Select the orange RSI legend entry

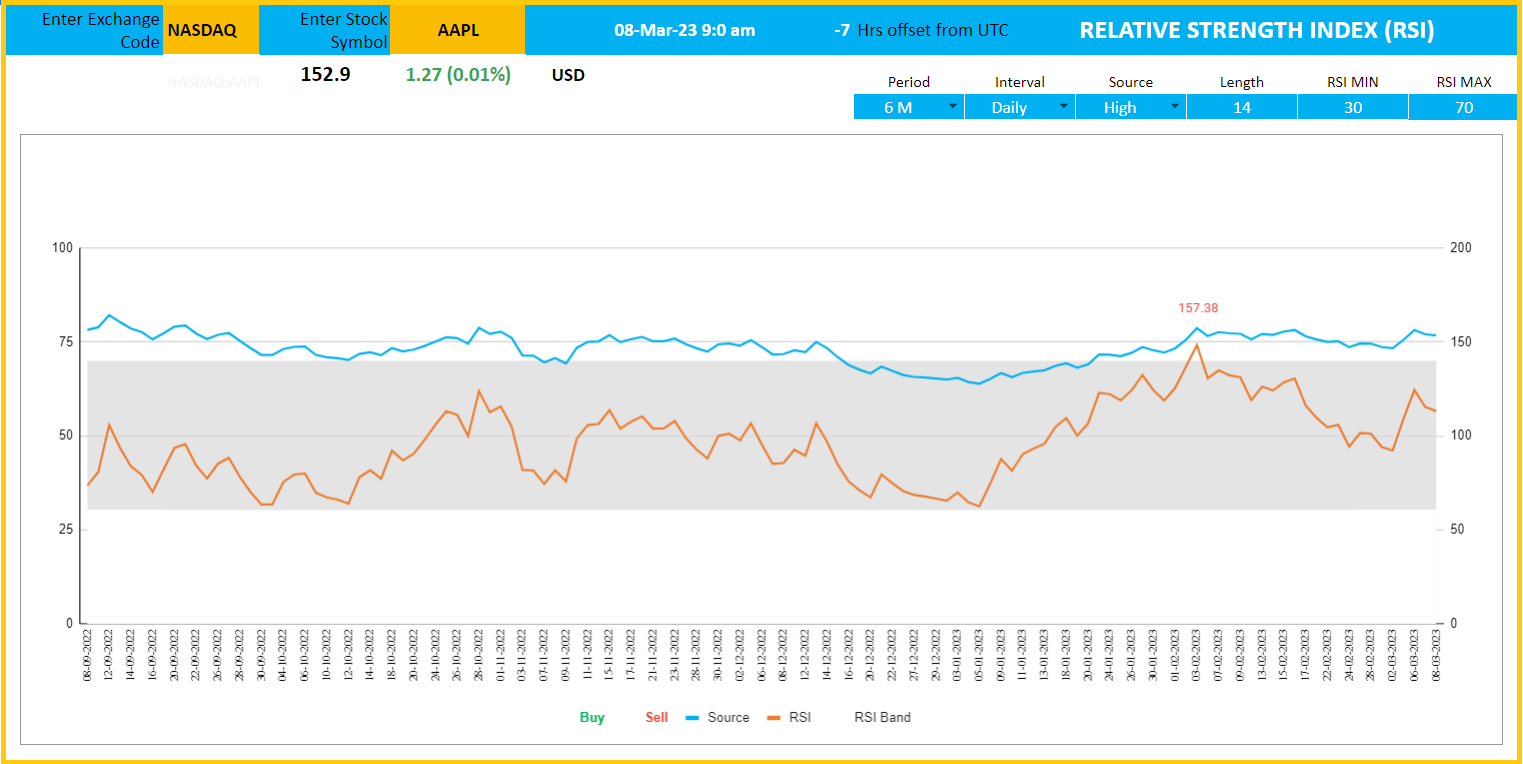point(789,717)
